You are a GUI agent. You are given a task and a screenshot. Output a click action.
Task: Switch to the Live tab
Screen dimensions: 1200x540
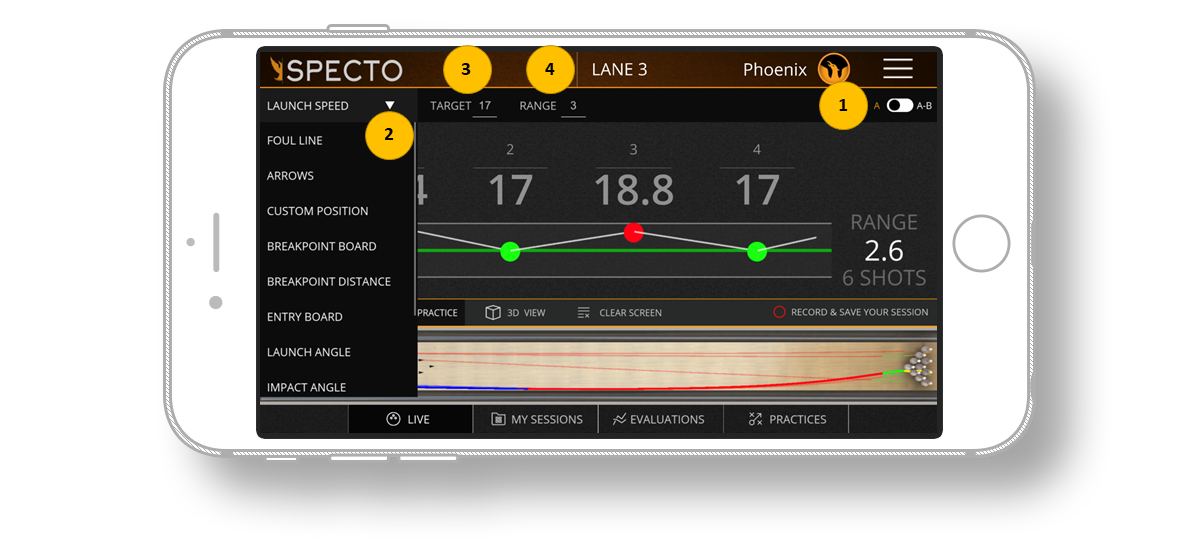click(x=409, y=419)
